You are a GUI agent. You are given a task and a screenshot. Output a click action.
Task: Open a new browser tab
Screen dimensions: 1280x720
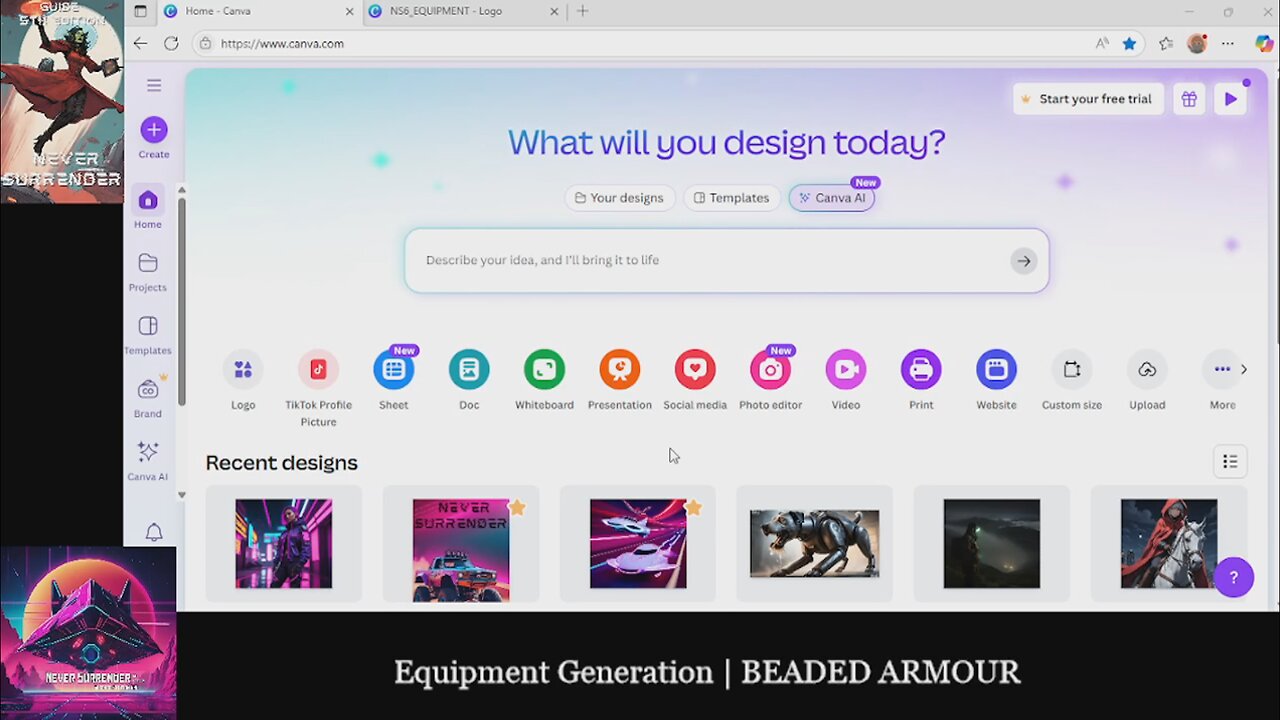(583, 11)
